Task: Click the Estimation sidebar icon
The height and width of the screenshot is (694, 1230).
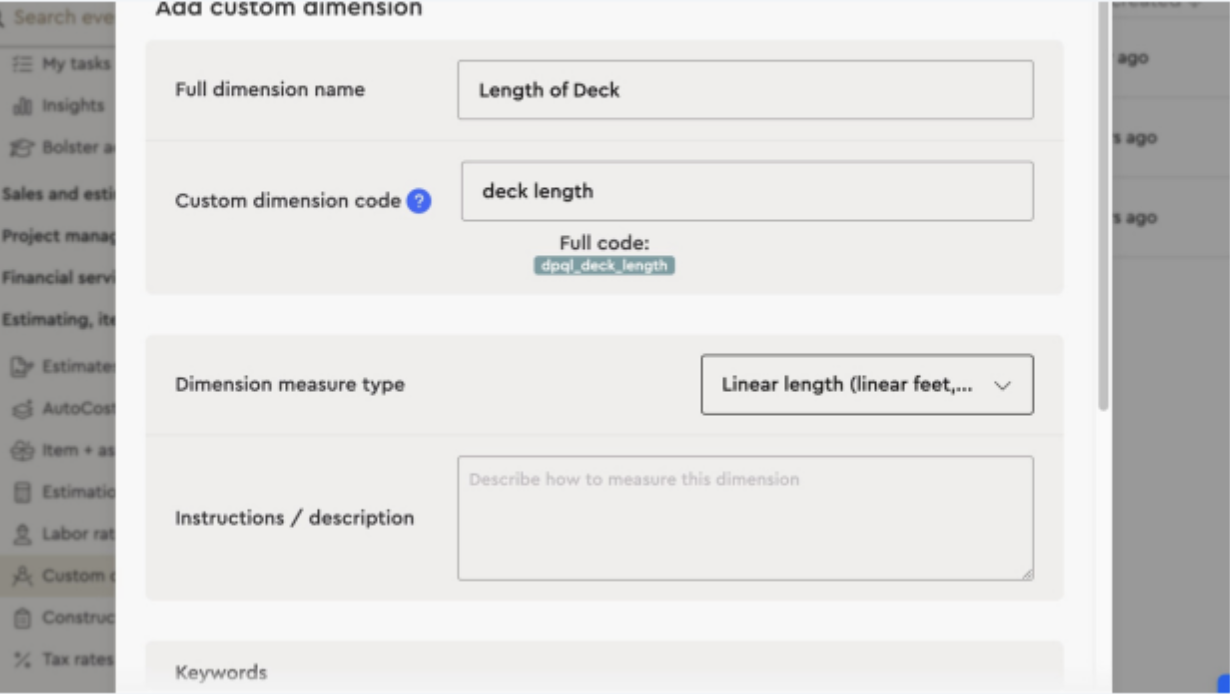Action: click(x=21, y=492)
